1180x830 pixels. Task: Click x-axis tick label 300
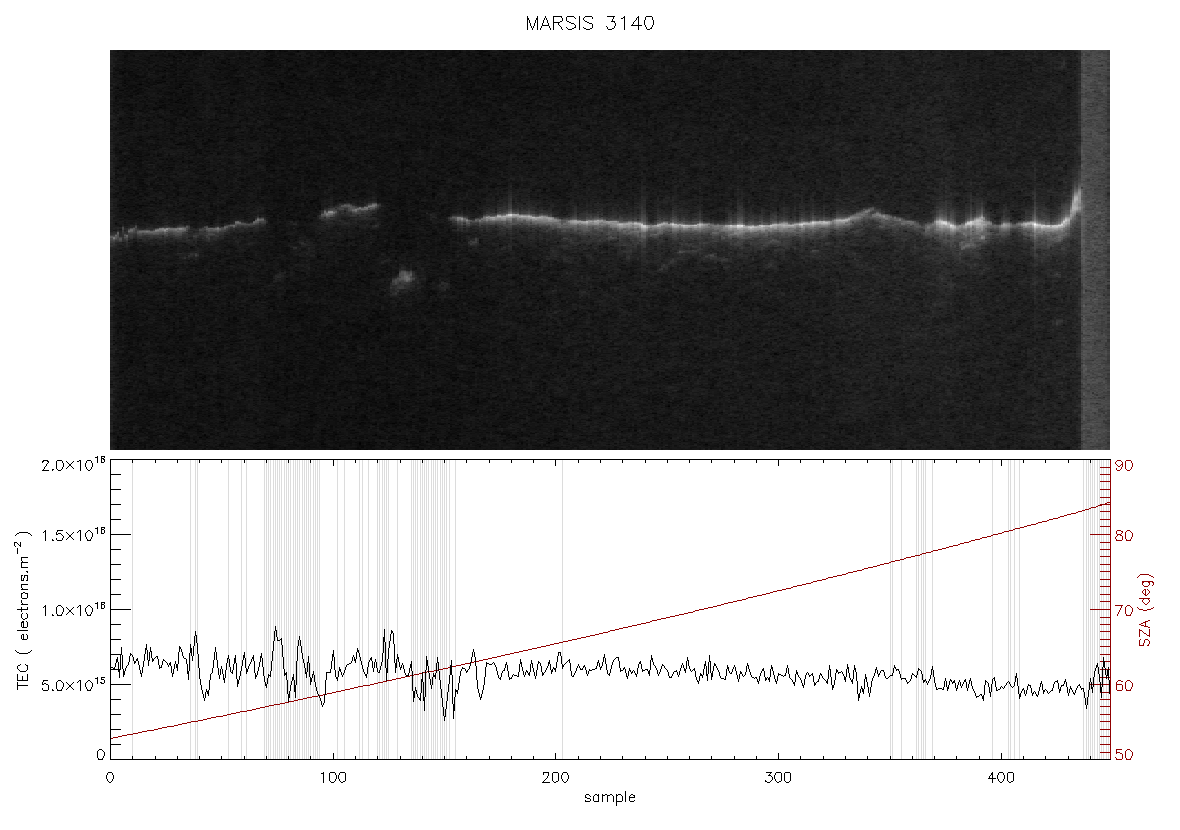pyautogui.click(x=777, y=778)
